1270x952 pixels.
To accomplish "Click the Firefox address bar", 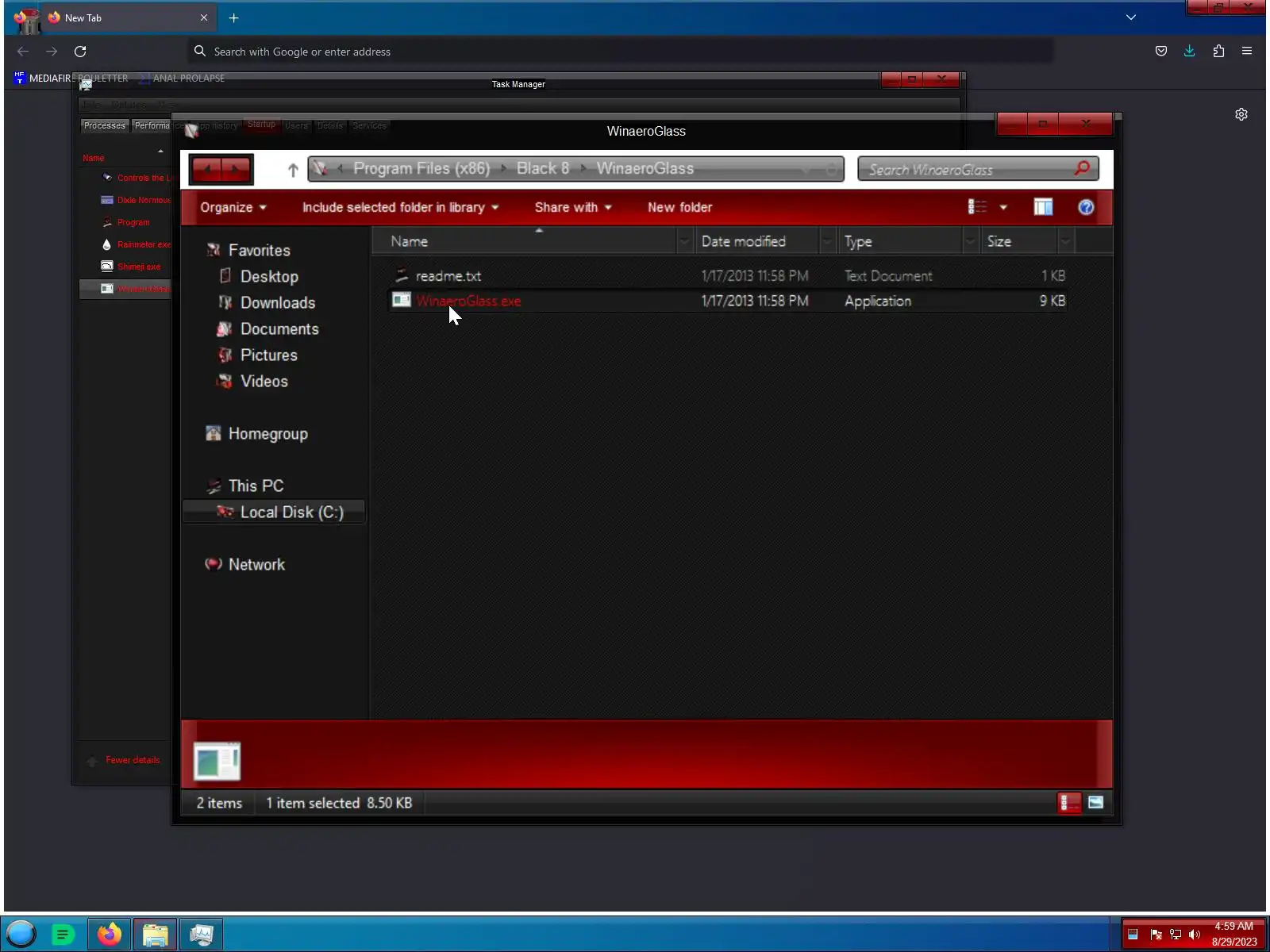I will (621, 51).
